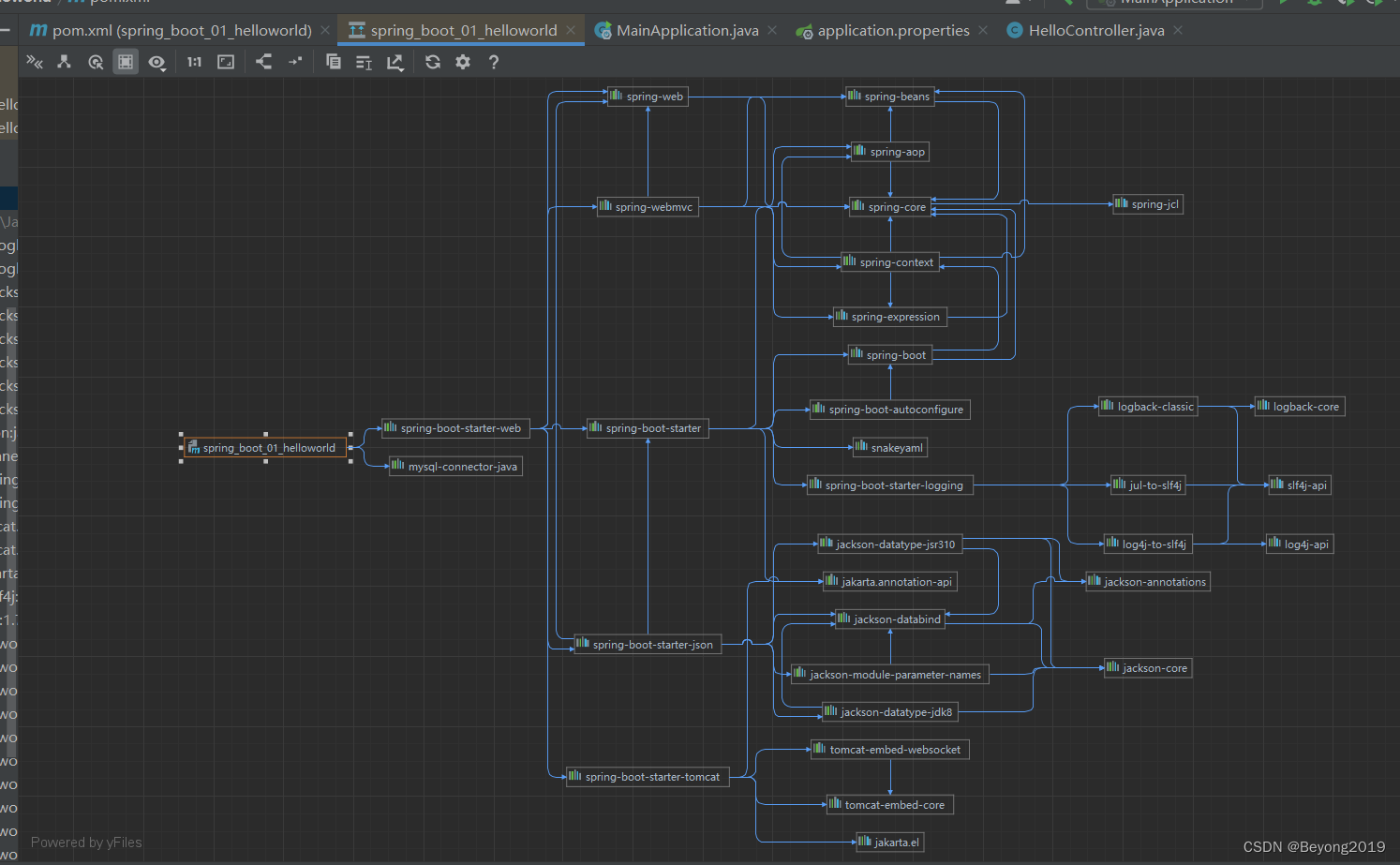Click the tomcat-embed-websocket node
The height and width of the screenshot is (865, 1400).
coord(890,750)
